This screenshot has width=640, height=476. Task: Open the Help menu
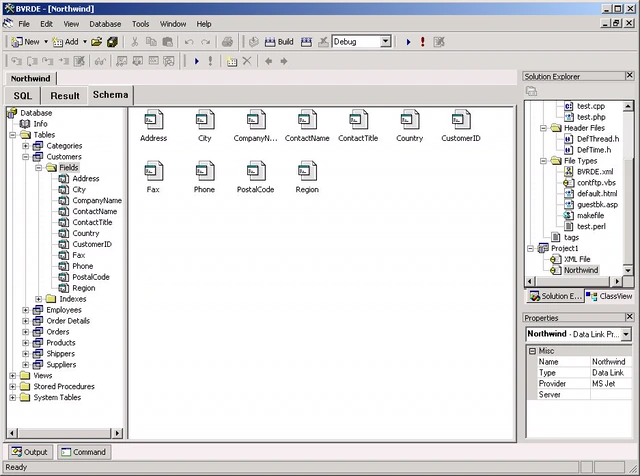[x=204, y=24]
